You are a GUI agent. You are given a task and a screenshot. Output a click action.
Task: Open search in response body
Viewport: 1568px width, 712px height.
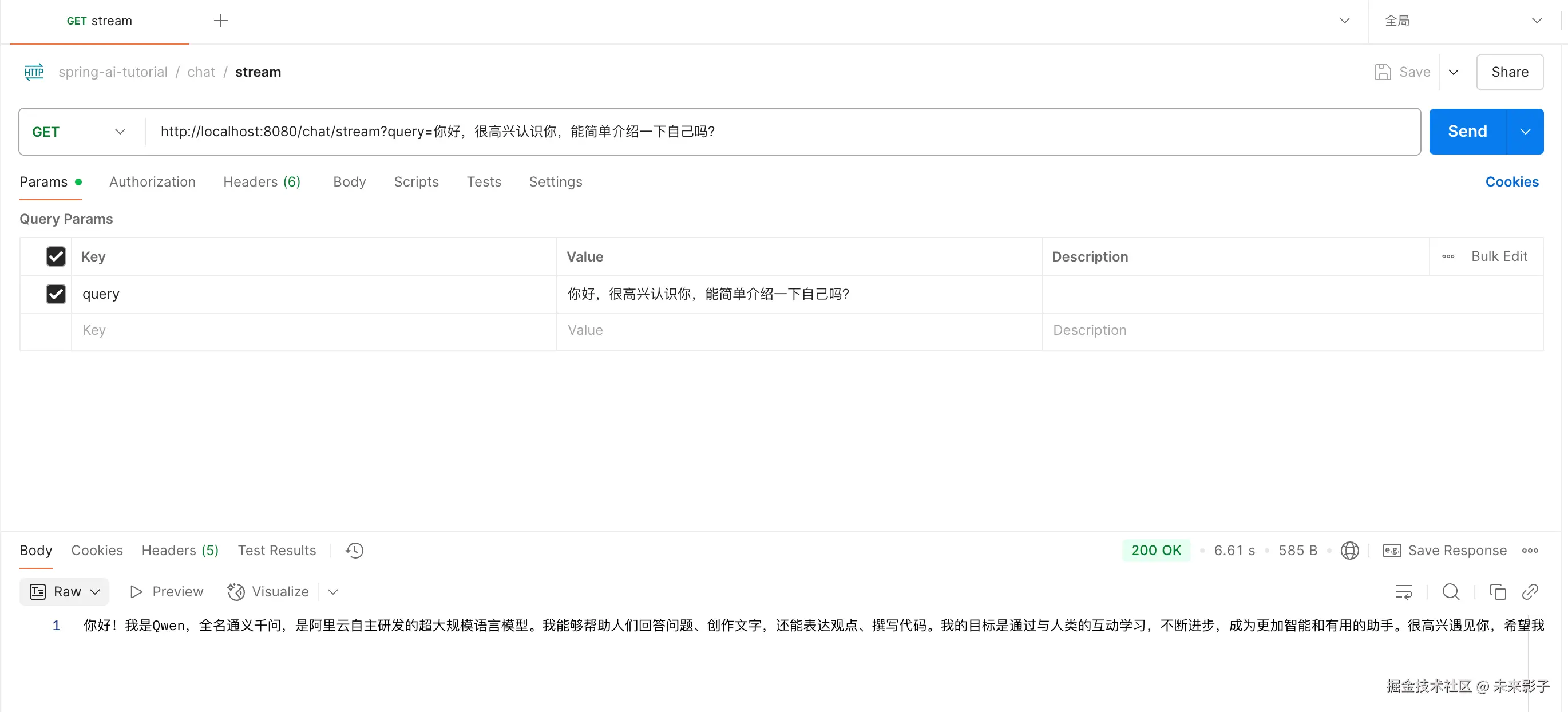click(x=1451, y=591)
